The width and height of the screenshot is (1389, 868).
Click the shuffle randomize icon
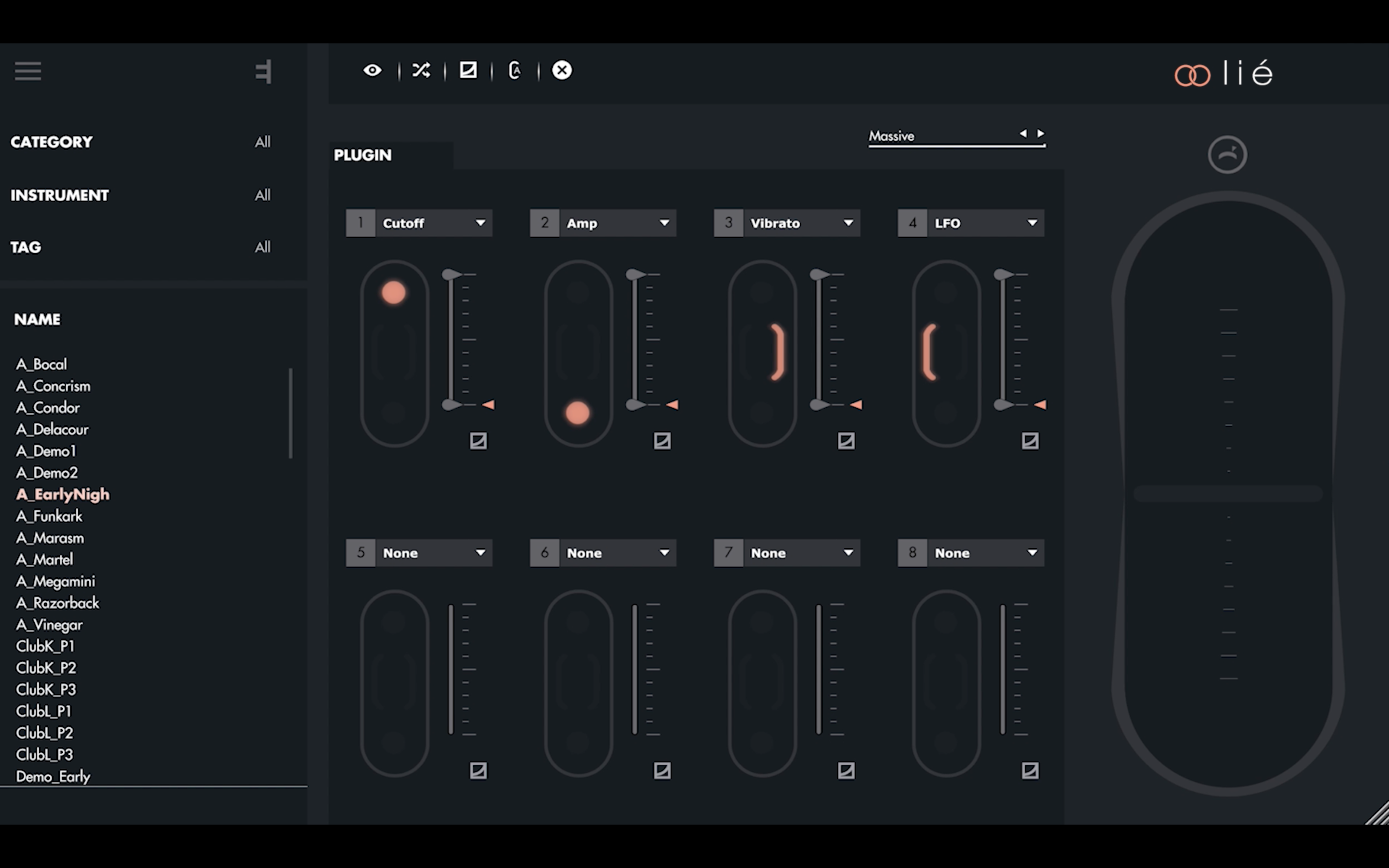coord(421,70)
